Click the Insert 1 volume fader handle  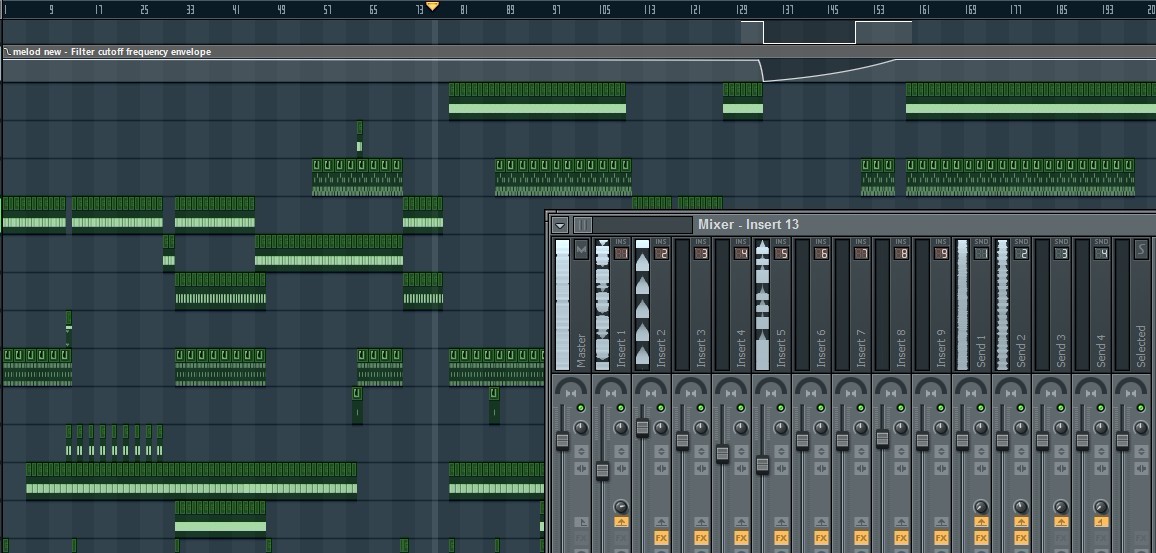(x=602, y=469)
